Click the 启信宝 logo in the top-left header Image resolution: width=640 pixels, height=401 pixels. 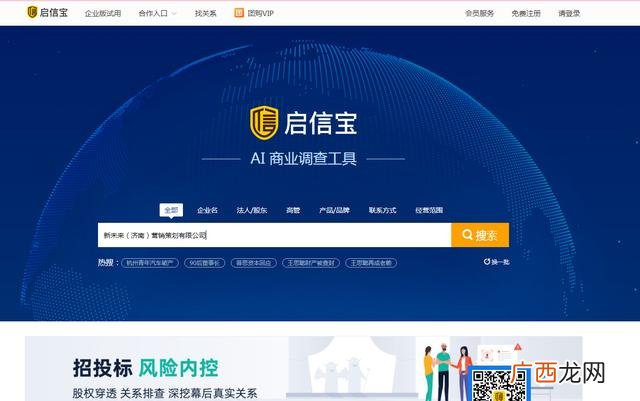click(47, 12)
